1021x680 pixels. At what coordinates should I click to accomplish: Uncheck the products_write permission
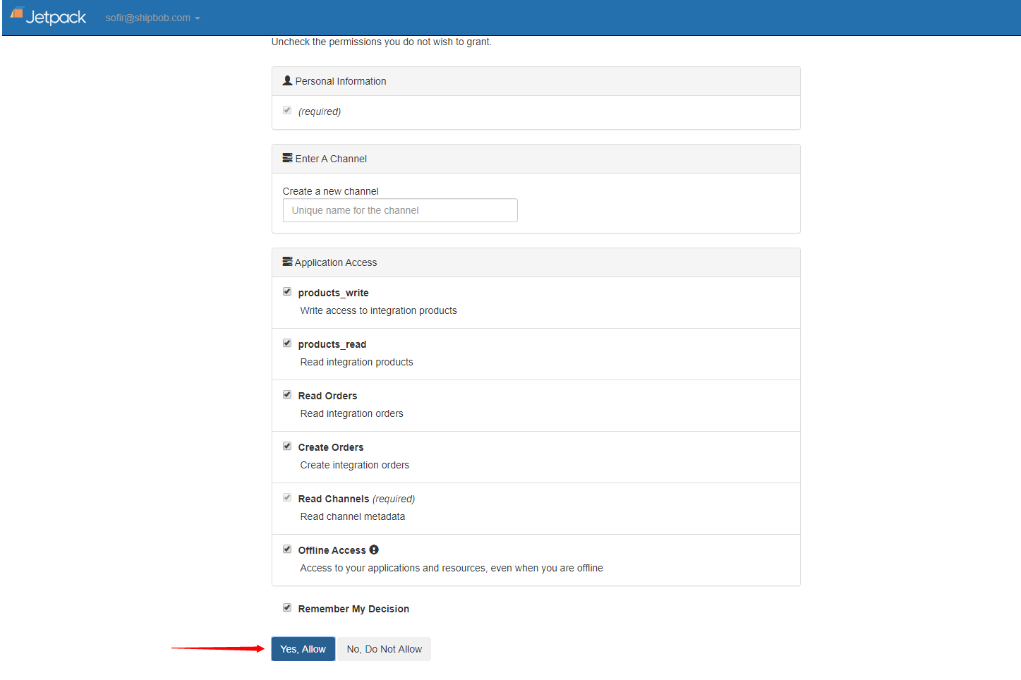pos(287,290)
